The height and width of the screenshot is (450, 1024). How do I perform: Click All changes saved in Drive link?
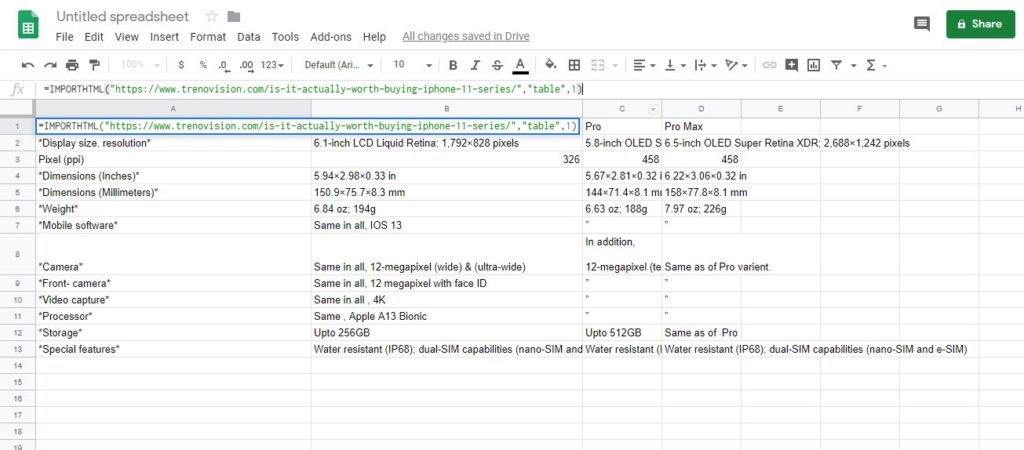pyautogui.click(x=466, y=37)
